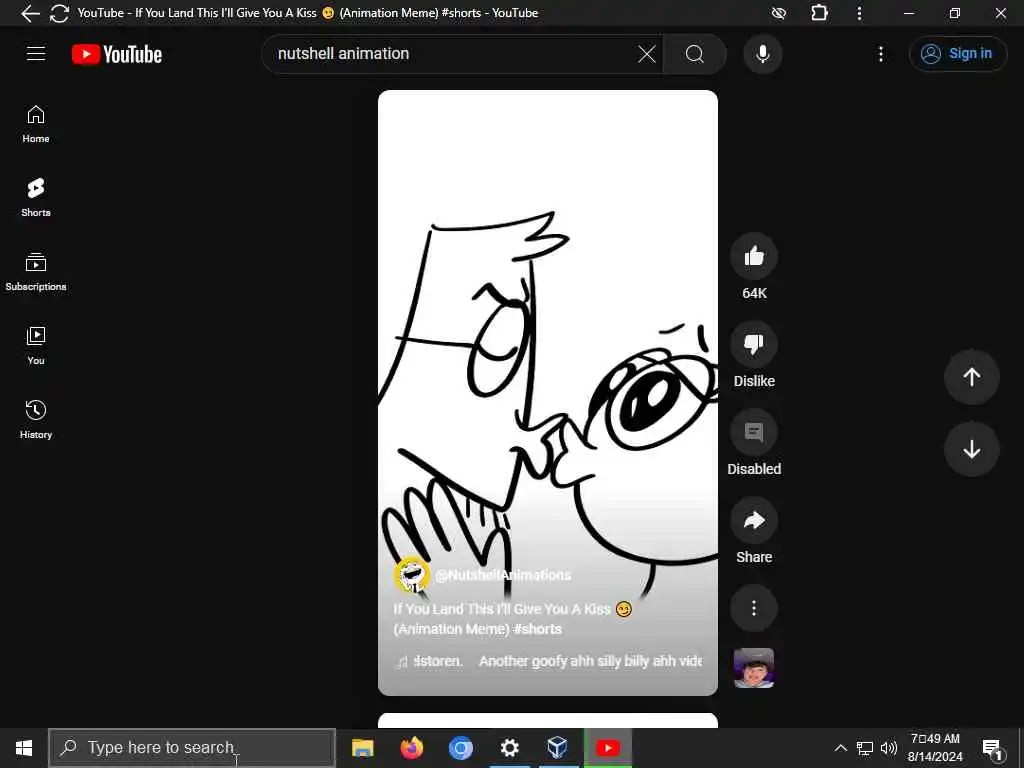Open the Short's more options menu
The height and width of the screenshot is (768, 1024).
point(754,608)
